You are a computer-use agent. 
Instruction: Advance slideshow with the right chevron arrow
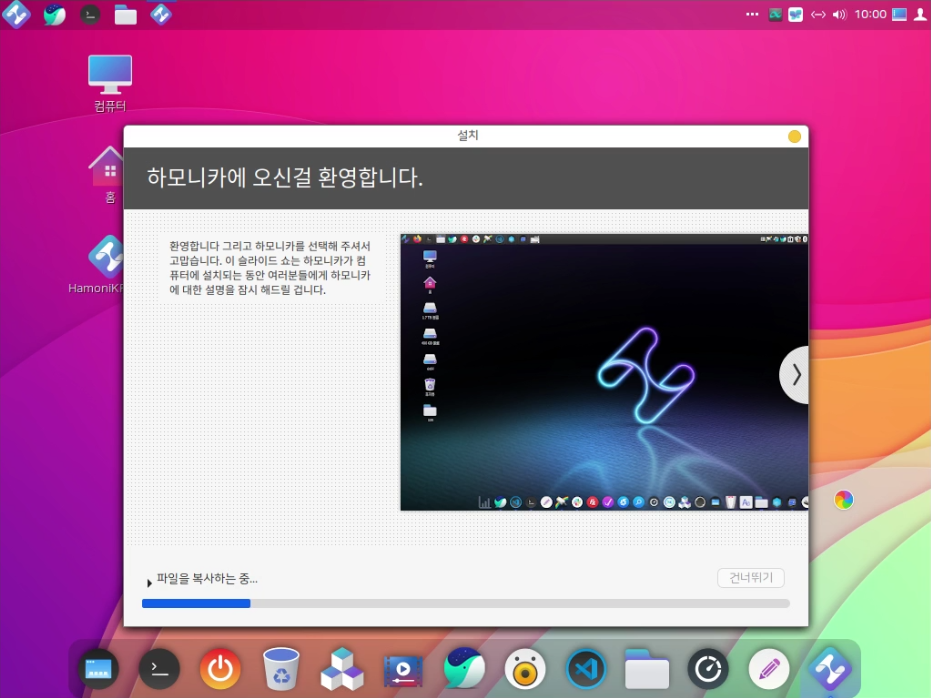tap(795, 375)
